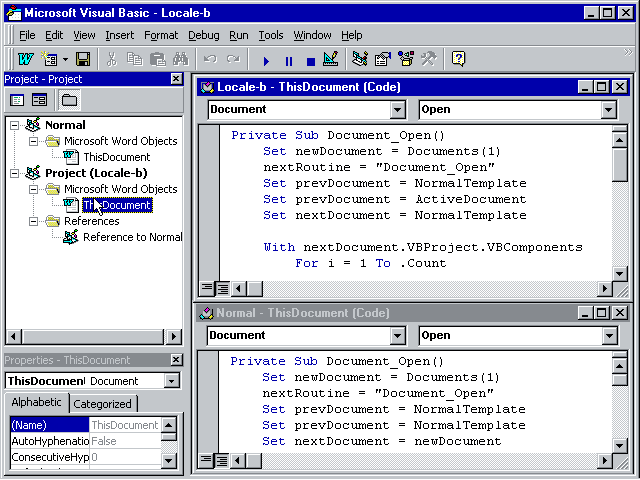Collapse Microsoft Word Objects under Normal

coord(33,141)
